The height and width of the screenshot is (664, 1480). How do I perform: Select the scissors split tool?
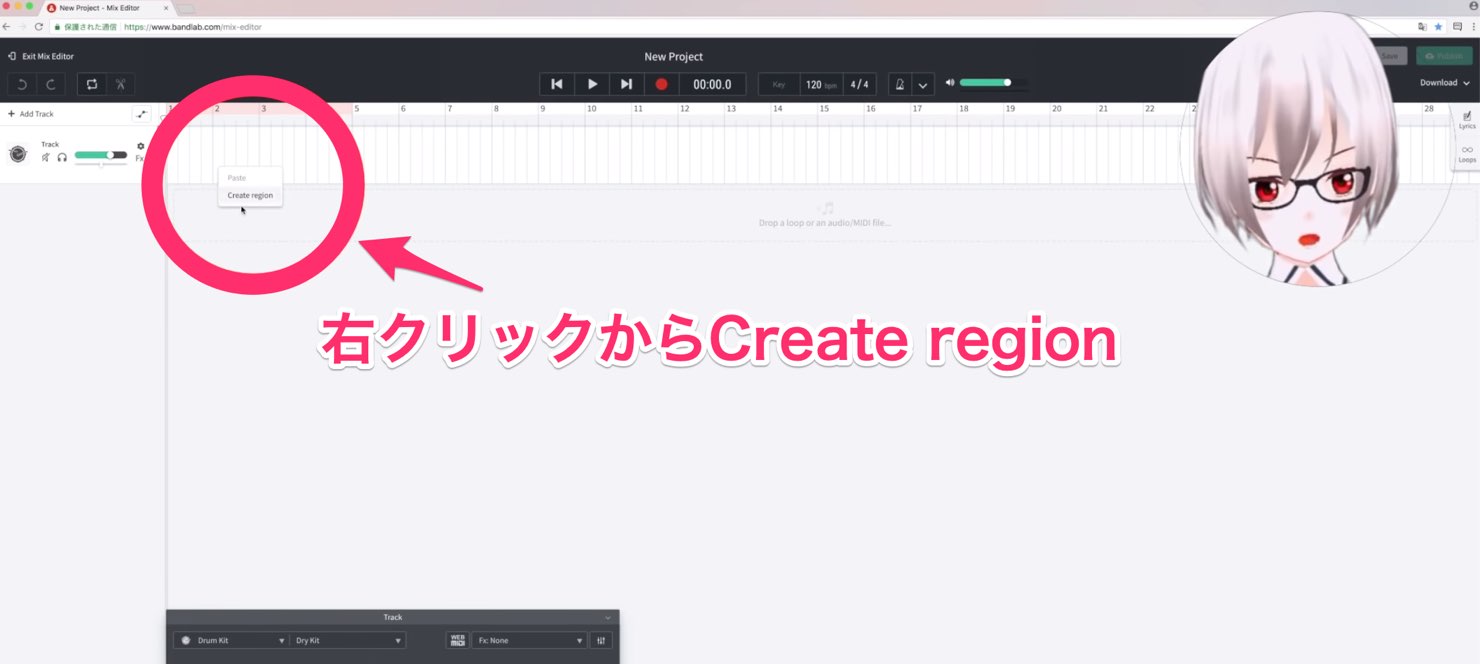[x=120, y=84]
